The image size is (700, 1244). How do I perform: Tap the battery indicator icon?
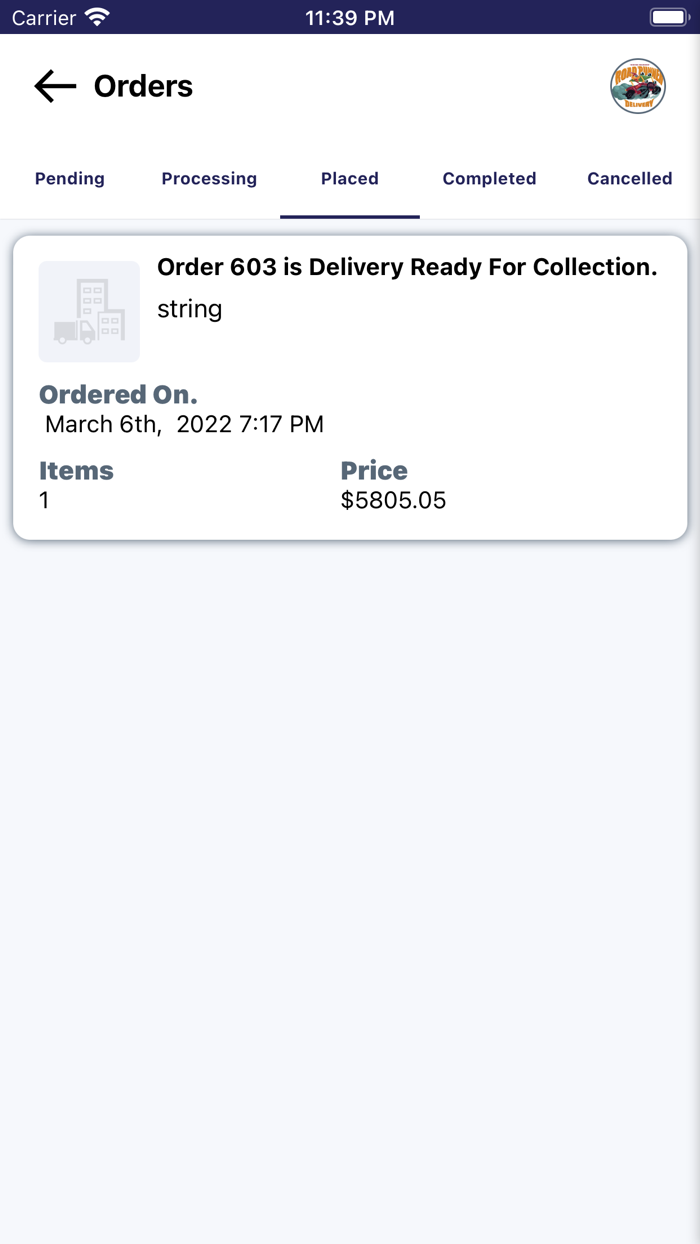pos(668,17)
